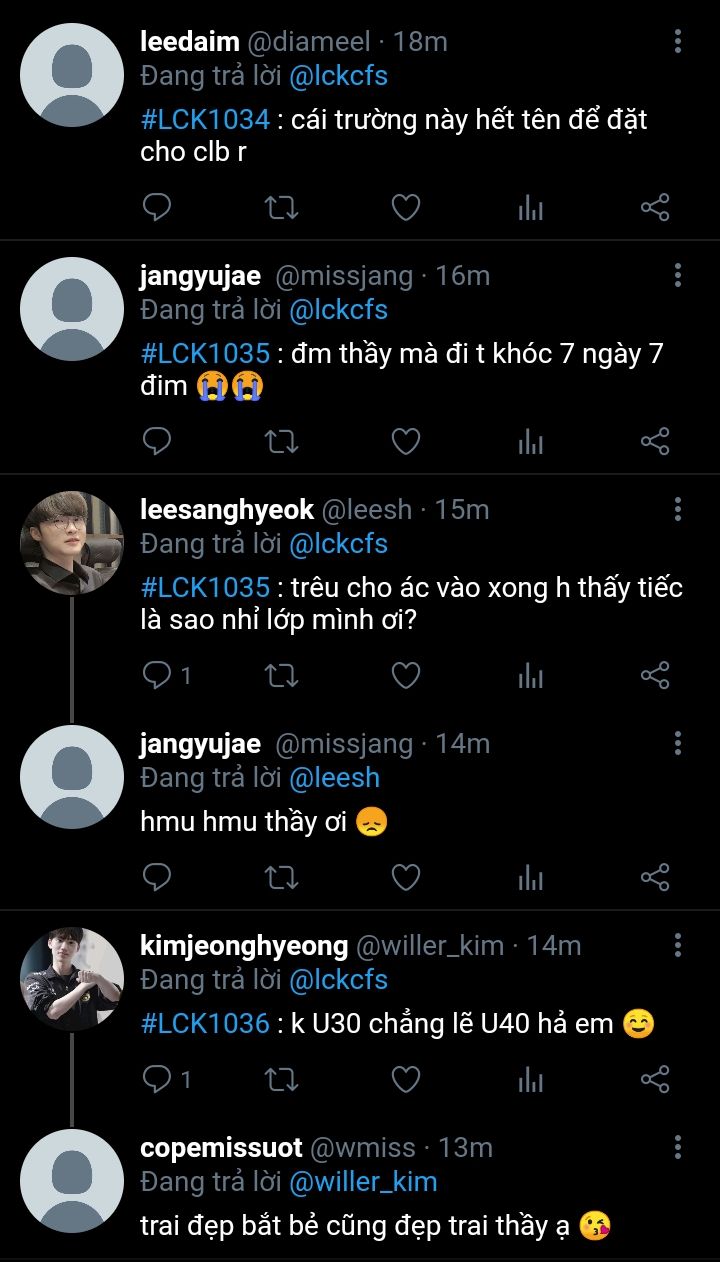Share leesanghyeok's #LCK1035 tweet
The width and height of the screenshot is (720, 1262).
pyautogui.click(x=654, y=676)
